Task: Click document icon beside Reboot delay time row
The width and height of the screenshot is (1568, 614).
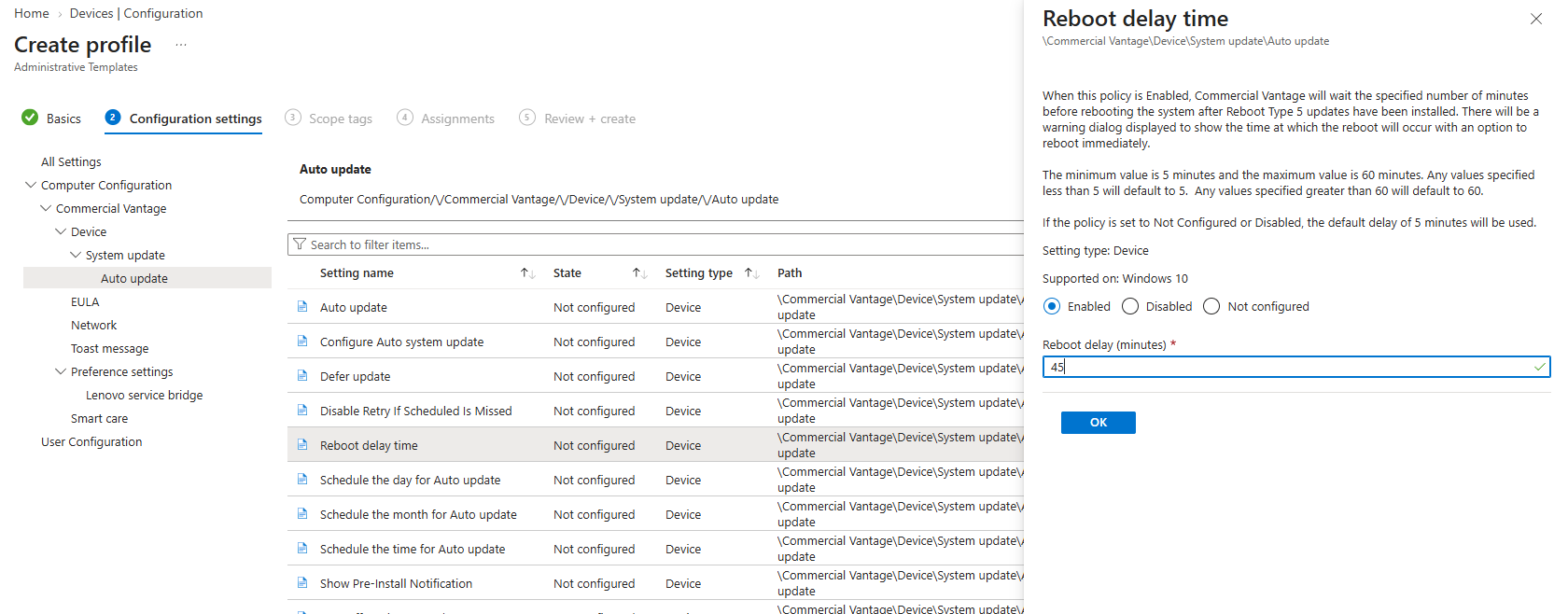Action: 302,444
